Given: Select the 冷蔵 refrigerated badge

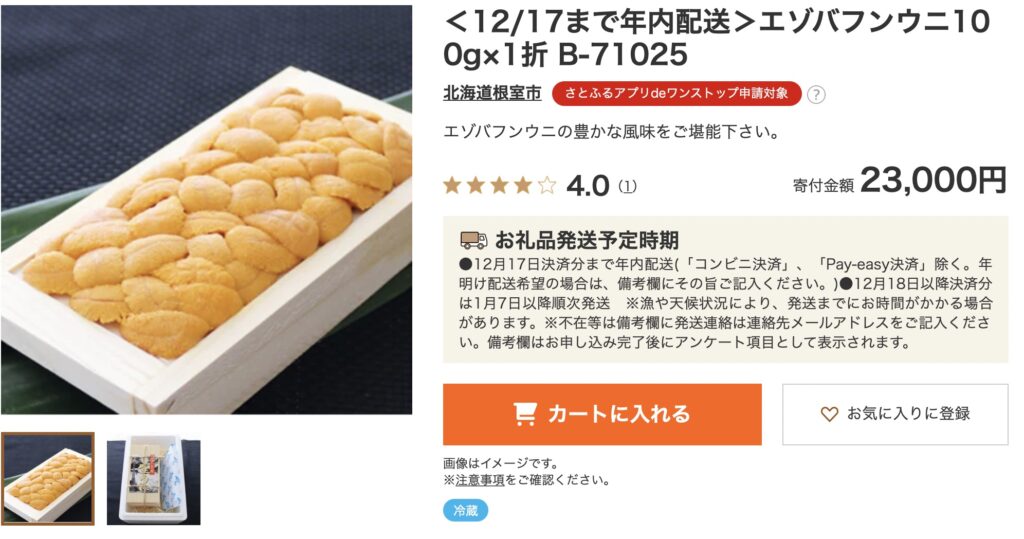Looking at the screenshot, I should pos(466,510).
